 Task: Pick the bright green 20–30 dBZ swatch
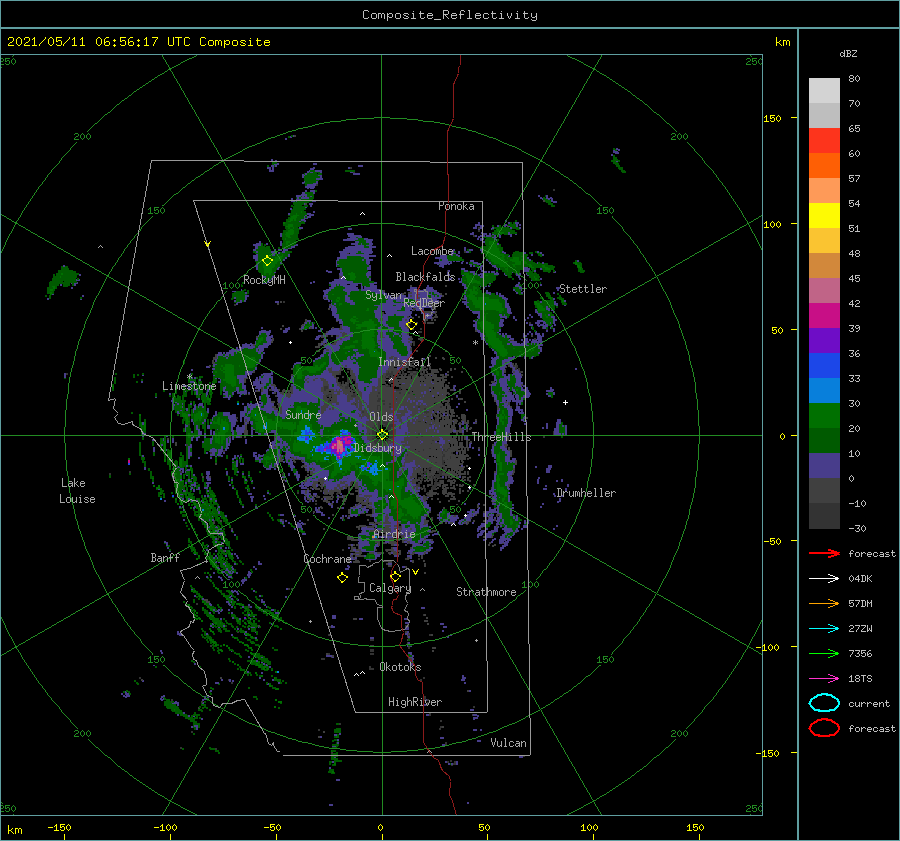click(824, 415)
